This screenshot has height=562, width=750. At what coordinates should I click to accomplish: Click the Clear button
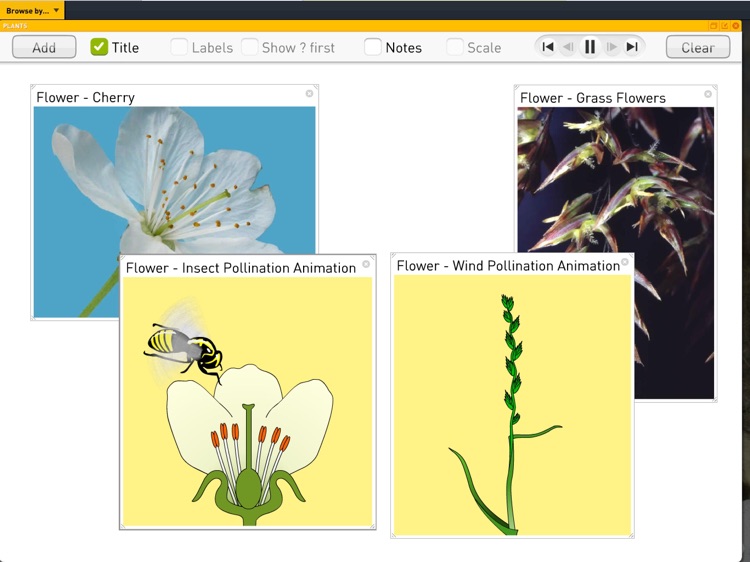(x=698, y=47)
